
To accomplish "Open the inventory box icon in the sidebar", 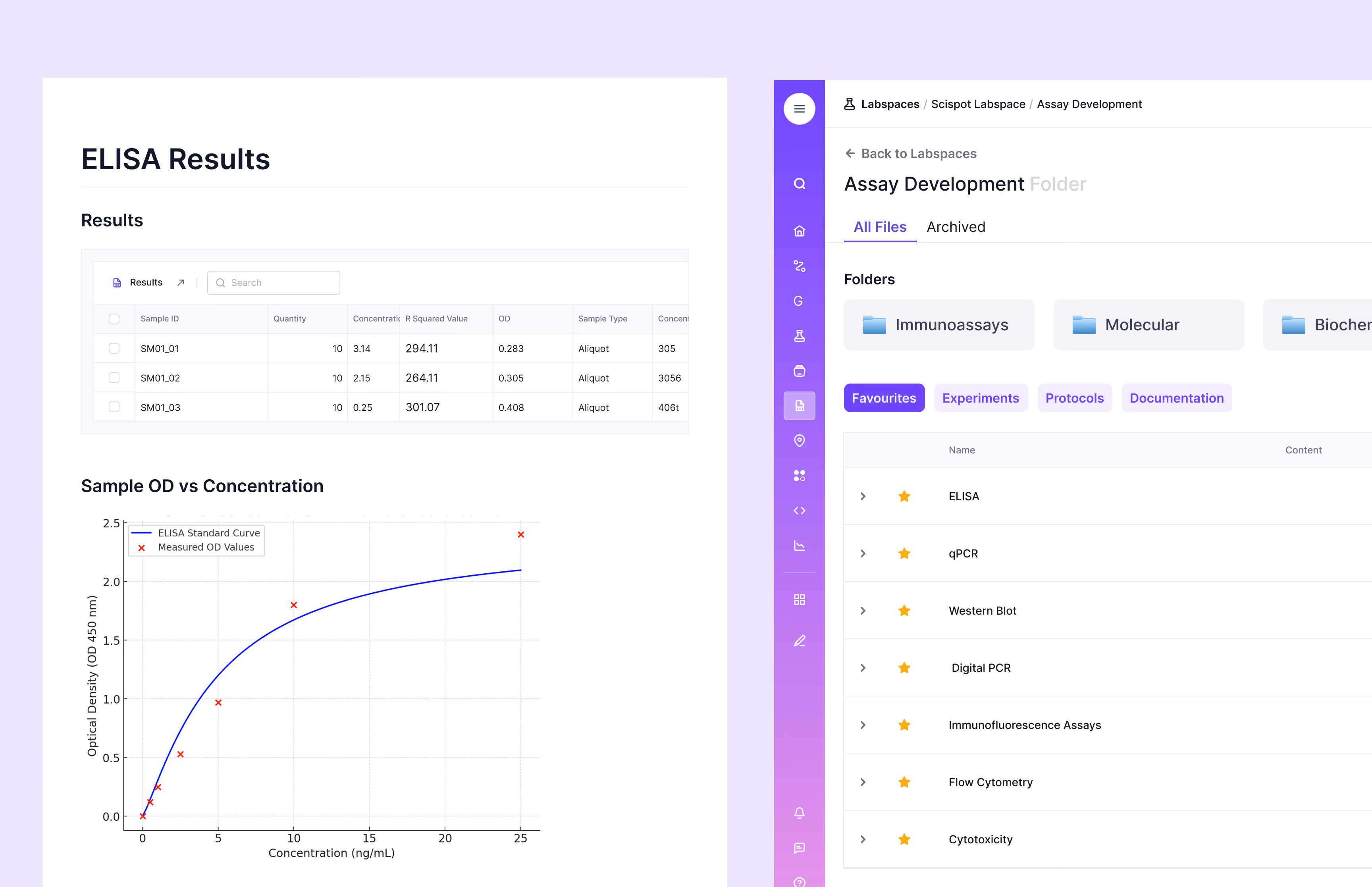I will 799,371.
